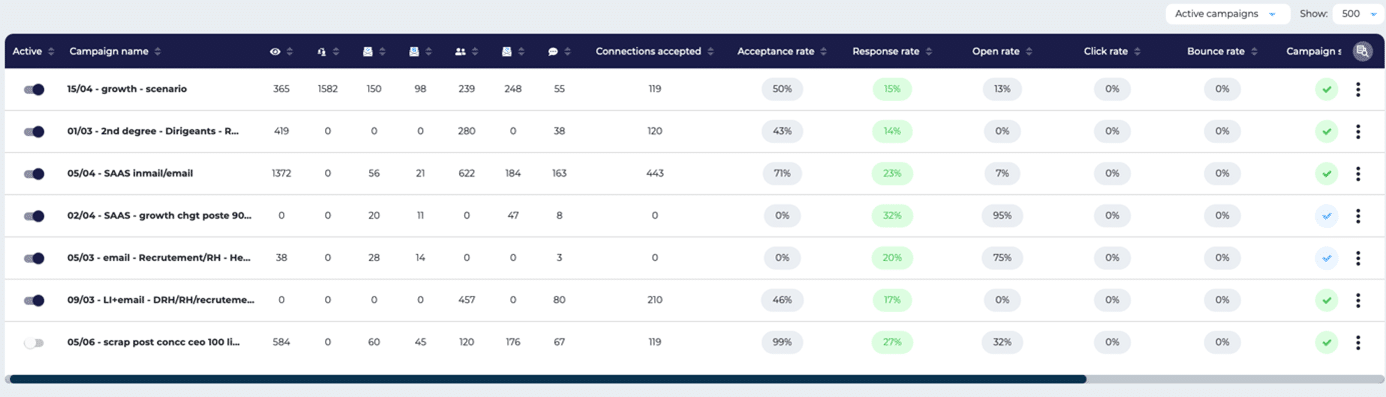Click the 32% response rate badge
Image resolution: width=1386 pixels, height=397 pixels.
point(892,216)
